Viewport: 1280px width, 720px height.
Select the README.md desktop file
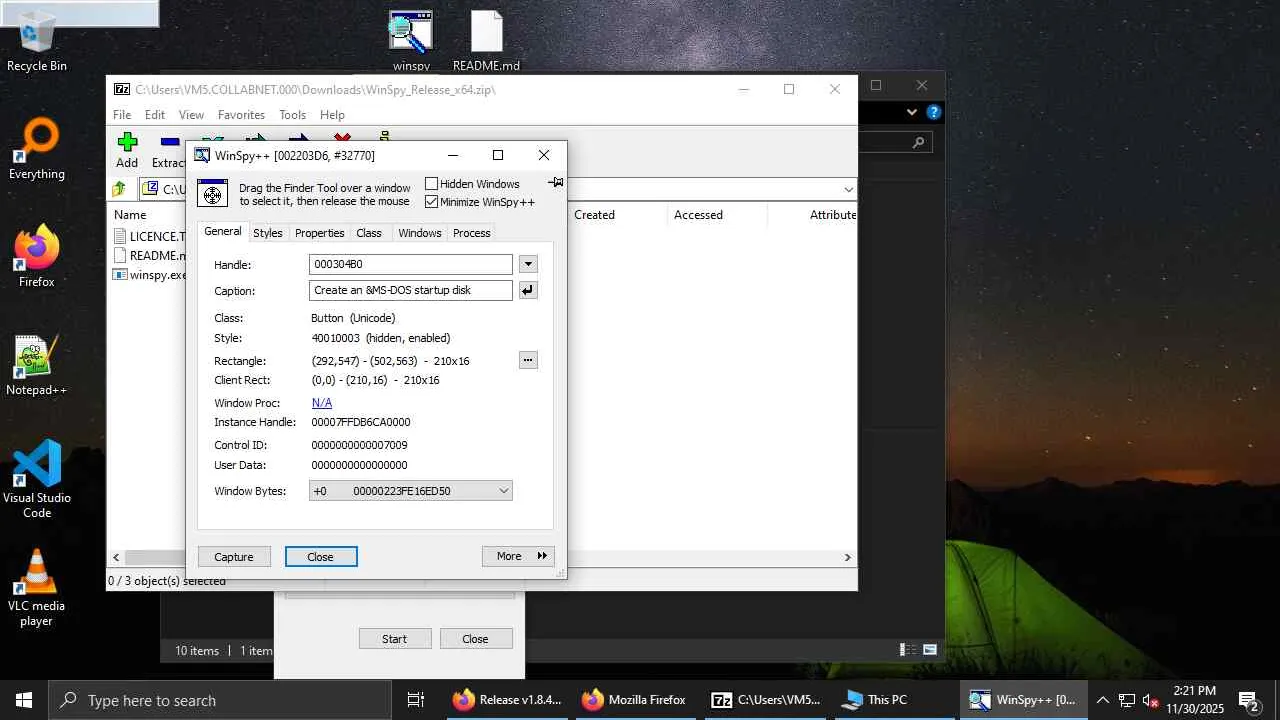click(x=486, y=41)
